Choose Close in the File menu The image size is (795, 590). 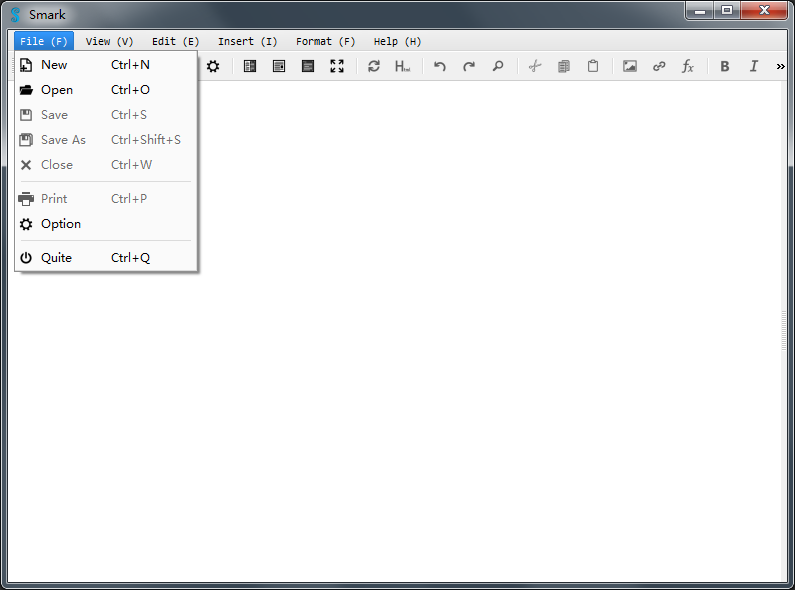tap(105, 165)
